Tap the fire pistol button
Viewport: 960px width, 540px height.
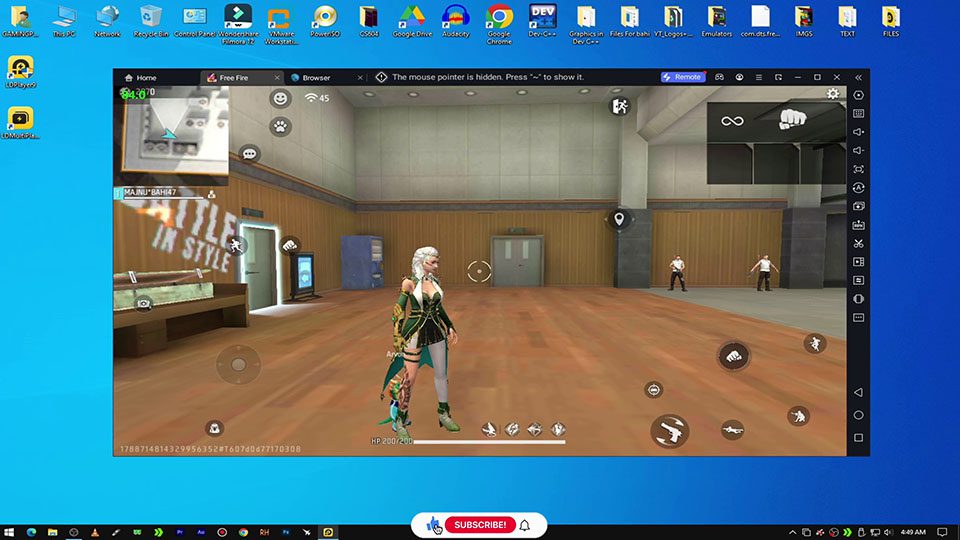click(x=670, y=431)
